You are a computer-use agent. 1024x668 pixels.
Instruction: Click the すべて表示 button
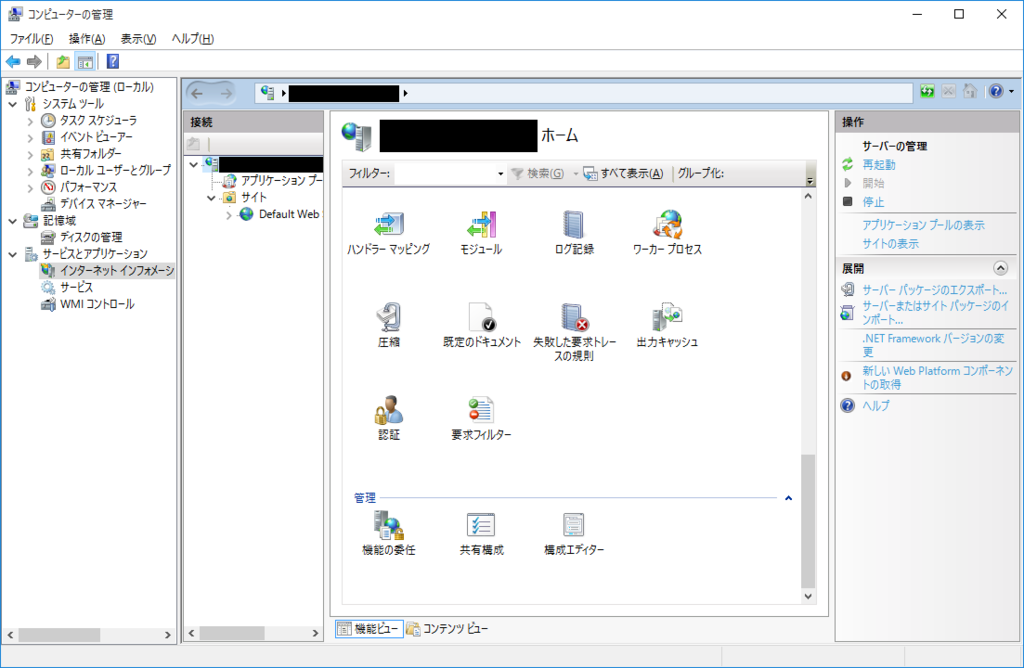(624, 174)
